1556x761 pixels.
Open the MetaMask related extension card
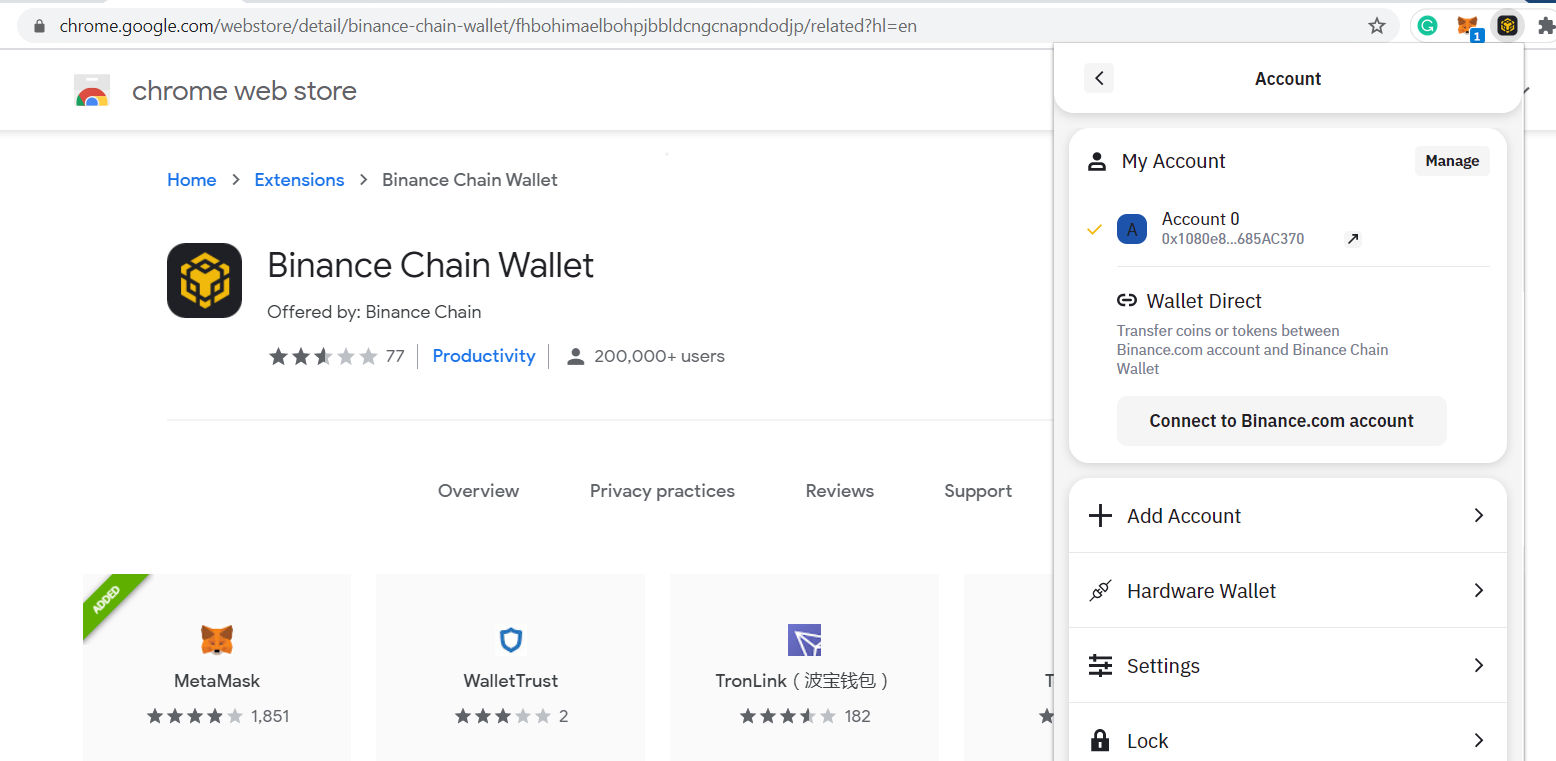tap(217, 667)
